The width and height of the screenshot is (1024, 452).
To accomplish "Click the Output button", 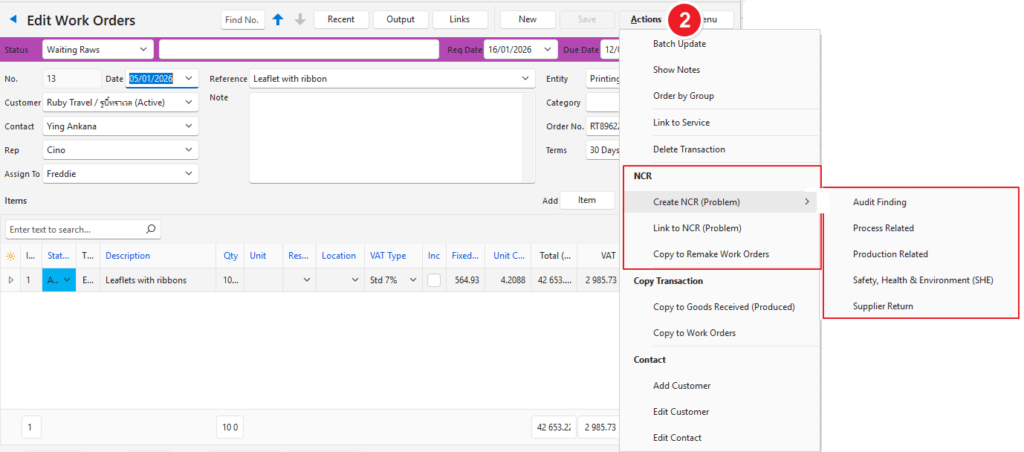I will [x=400, y=19].
